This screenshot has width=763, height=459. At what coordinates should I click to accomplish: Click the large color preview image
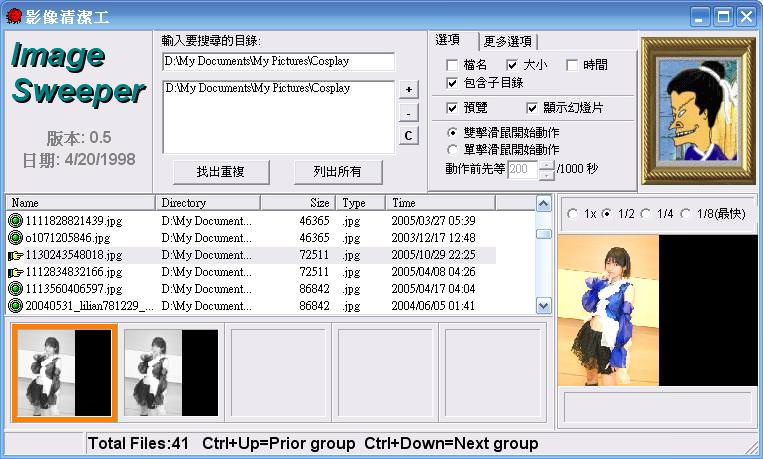click(658, 311)
